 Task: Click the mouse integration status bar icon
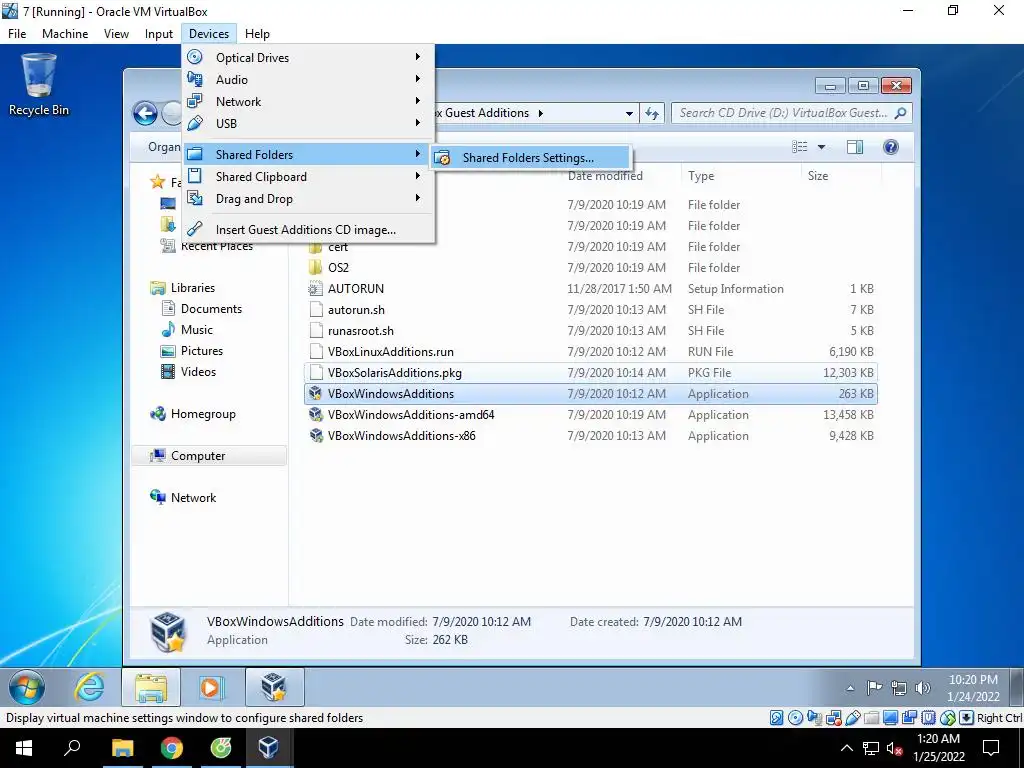point(948,718)
